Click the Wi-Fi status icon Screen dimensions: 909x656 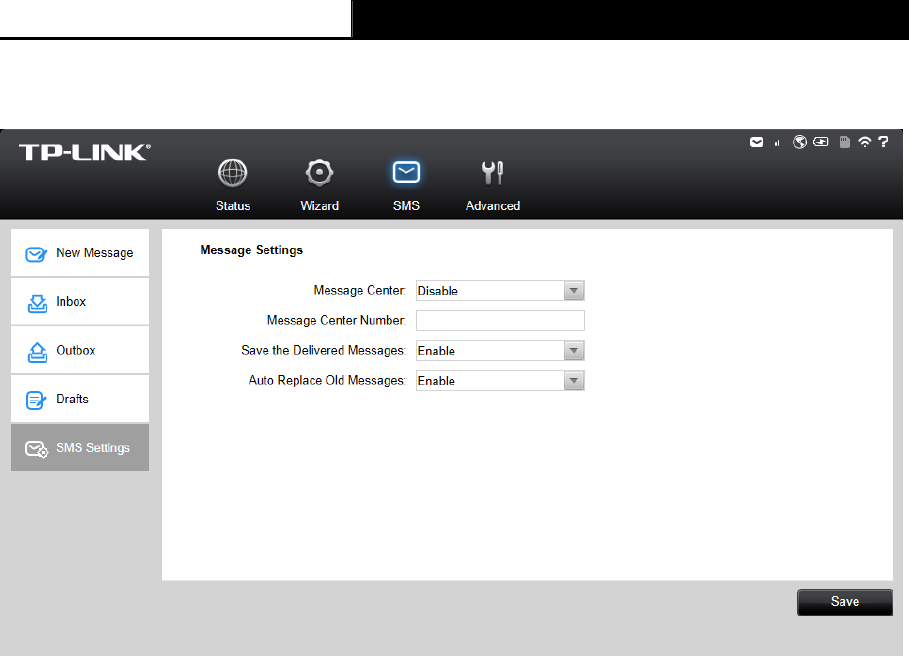click(864, 142)
